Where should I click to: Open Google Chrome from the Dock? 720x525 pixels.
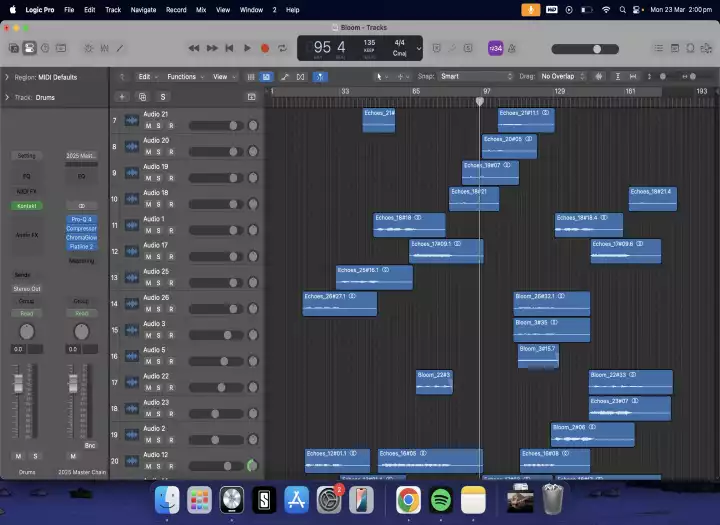(x=408, y=500)
